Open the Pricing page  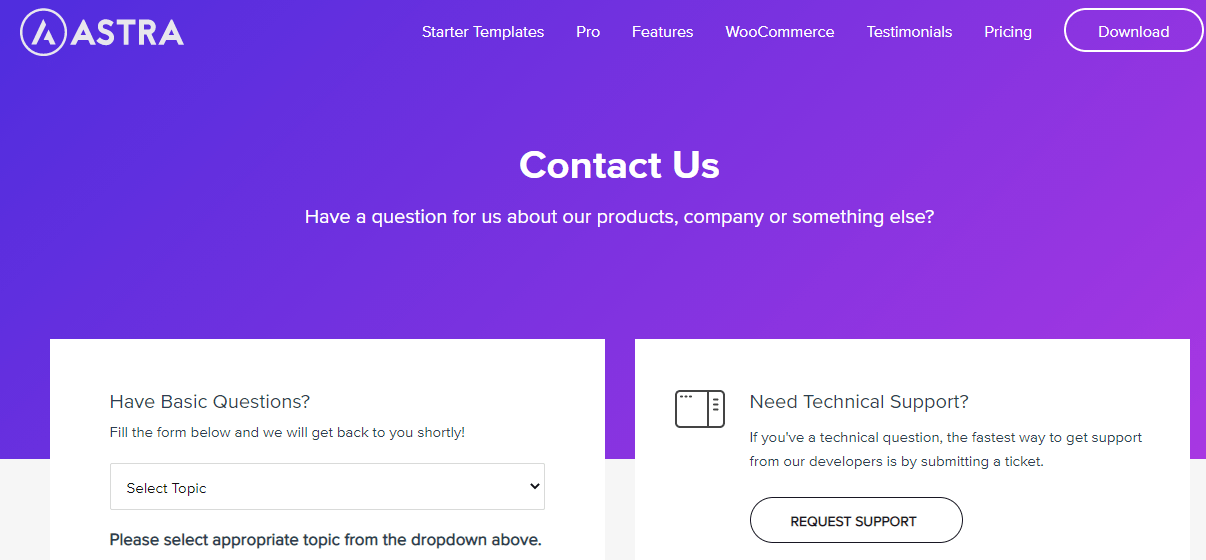tap(1007, 32)
